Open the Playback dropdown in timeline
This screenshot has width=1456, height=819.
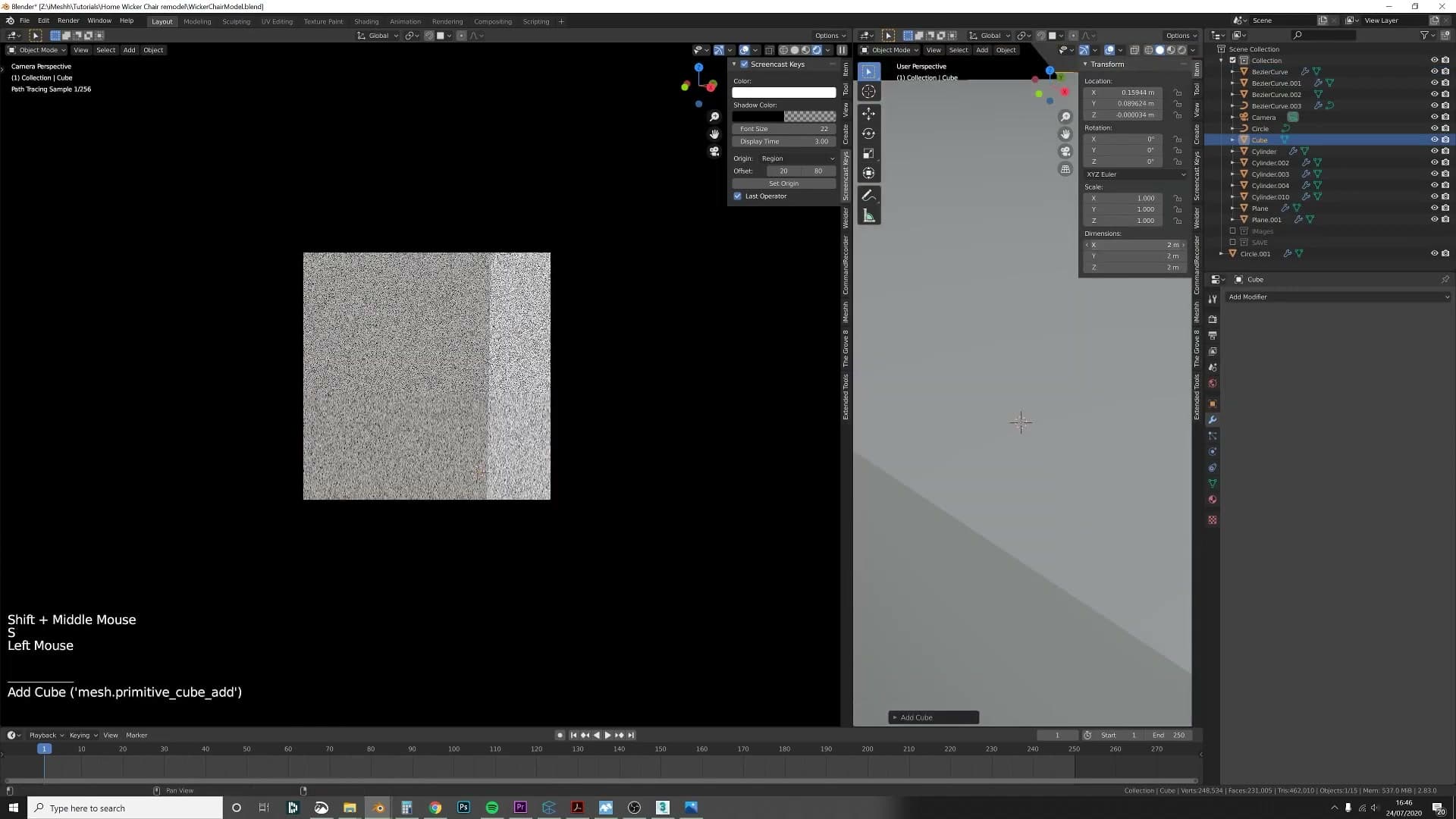click(46, 736)
